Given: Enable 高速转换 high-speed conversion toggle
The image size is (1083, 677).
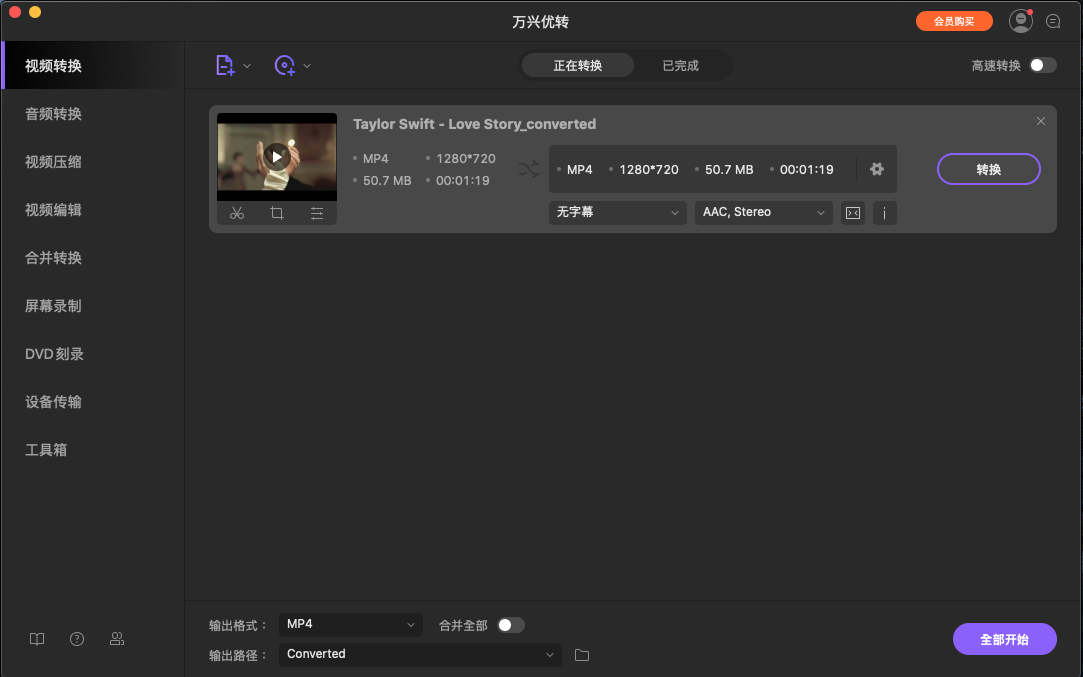Looking at the screenshot, I should click(x=1041, y=62).
